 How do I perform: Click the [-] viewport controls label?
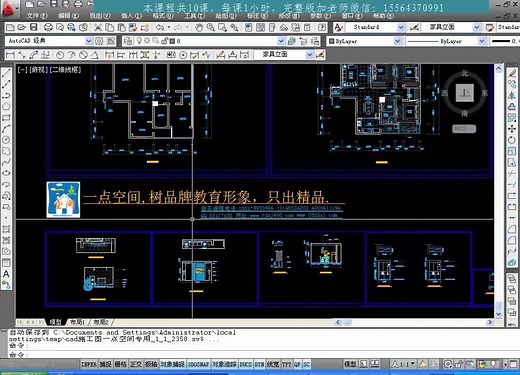[23, 70]
